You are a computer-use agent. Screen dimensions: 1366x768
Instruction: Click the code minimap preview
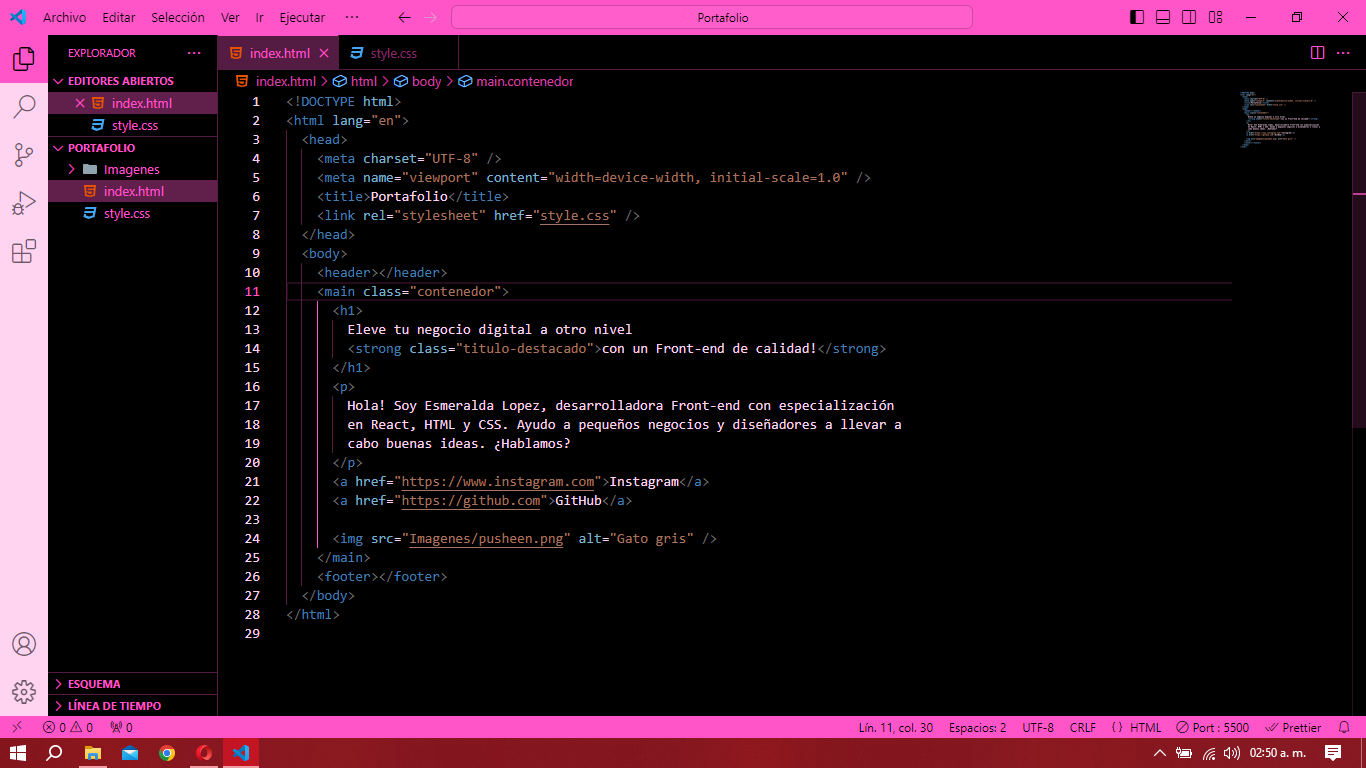(1282, 120)
